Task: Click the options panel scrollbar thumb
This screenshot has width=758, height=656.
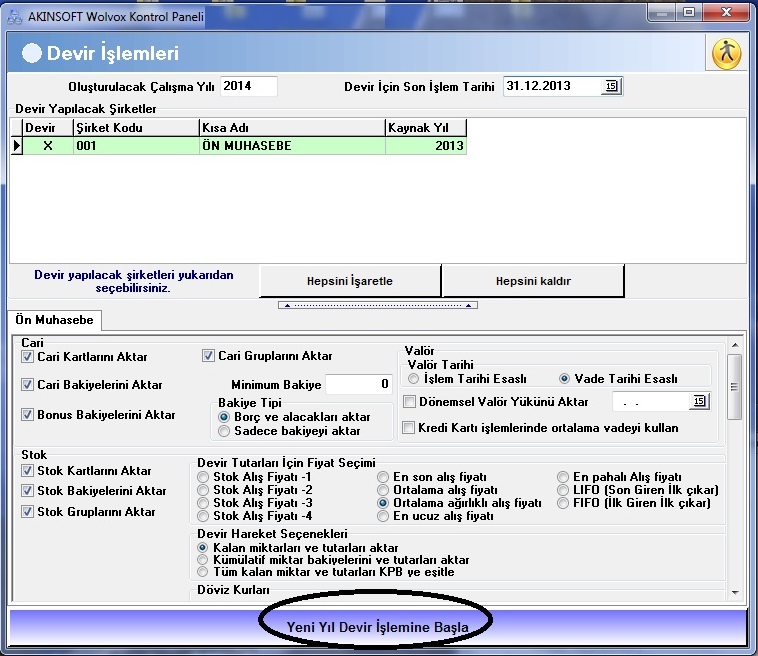Action: pos(735,387)
